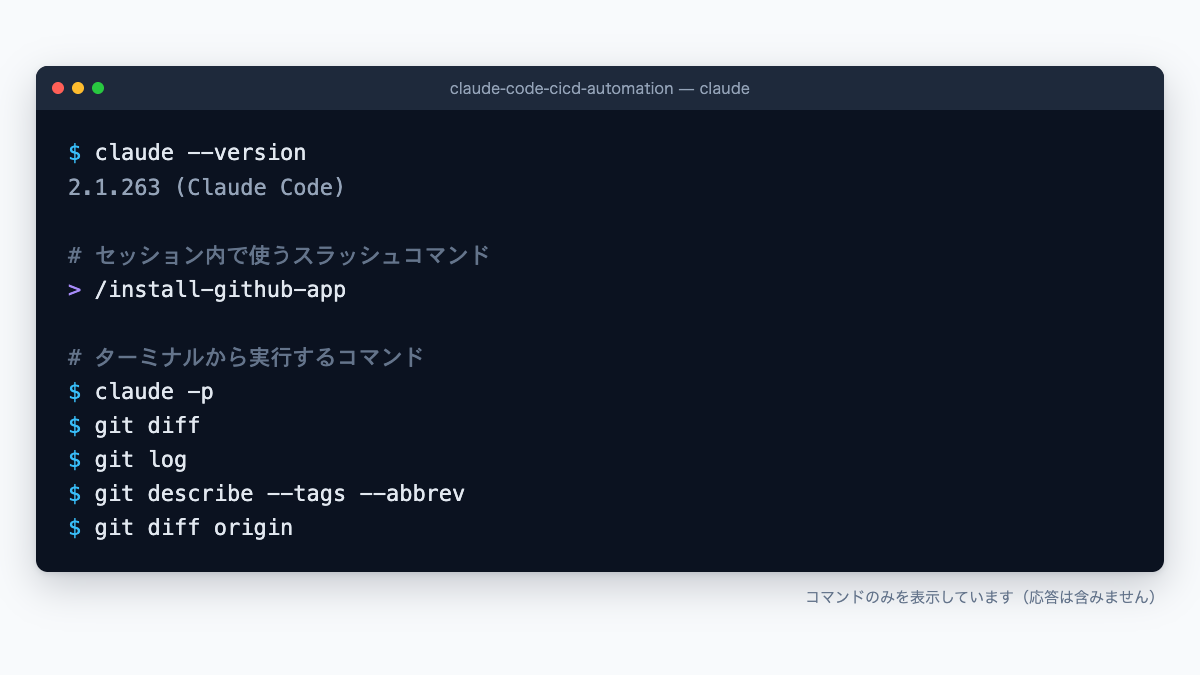Click the red close window button
The image size is (1200, 675).
58,88
